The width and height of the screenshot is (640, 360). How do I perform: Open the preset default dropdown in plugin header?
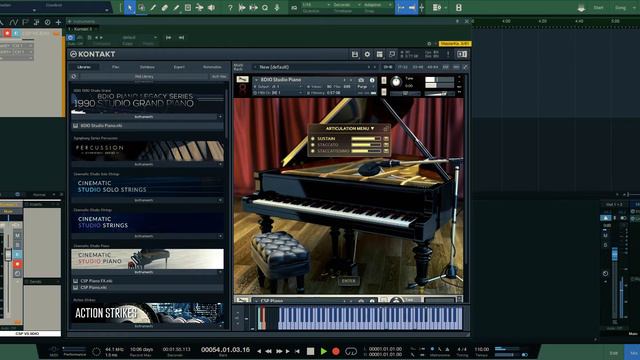(139, 37)
